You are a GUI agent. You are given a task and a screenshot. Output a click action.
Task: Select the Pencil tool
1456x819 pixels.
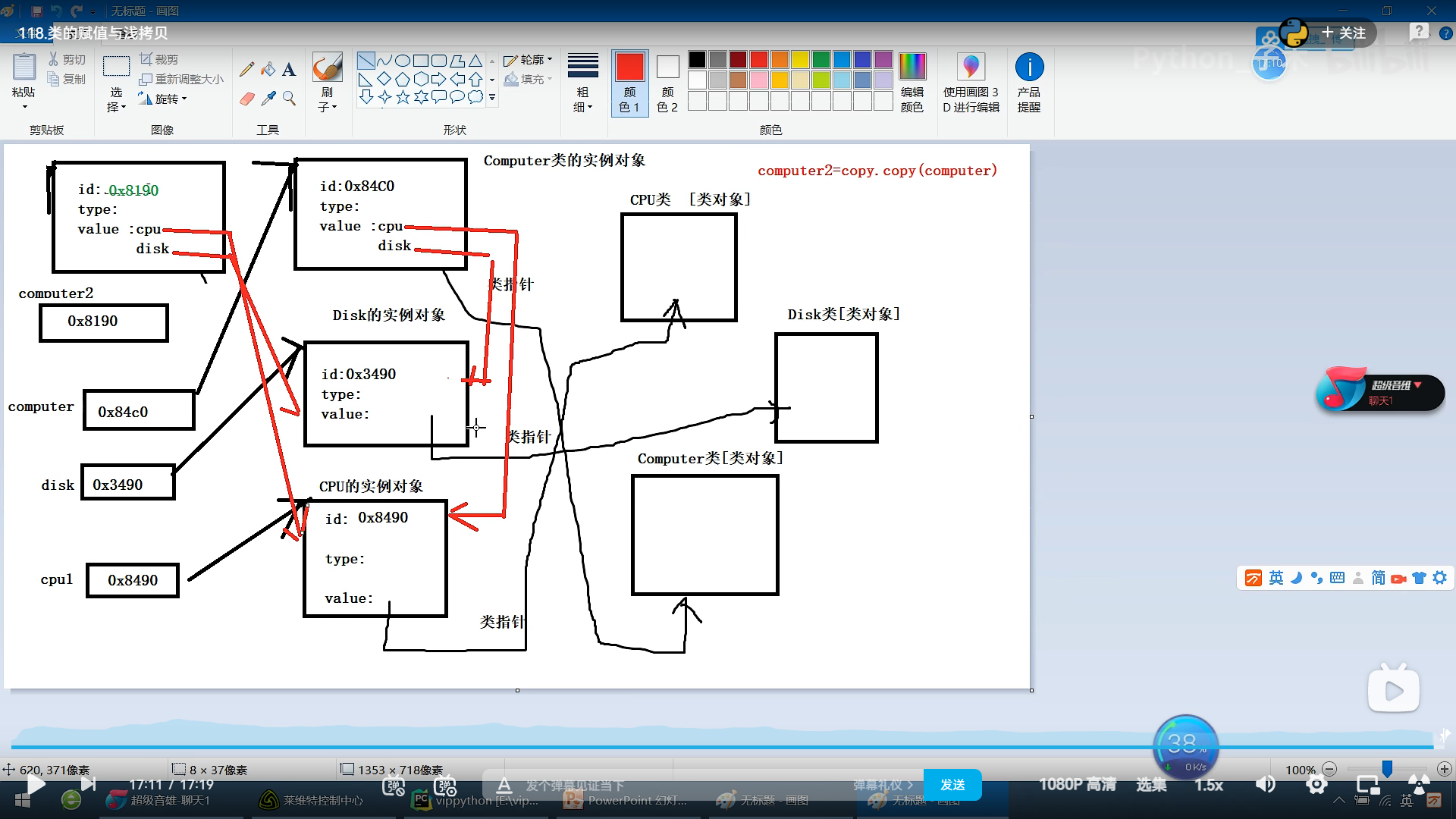pos(246,70)
